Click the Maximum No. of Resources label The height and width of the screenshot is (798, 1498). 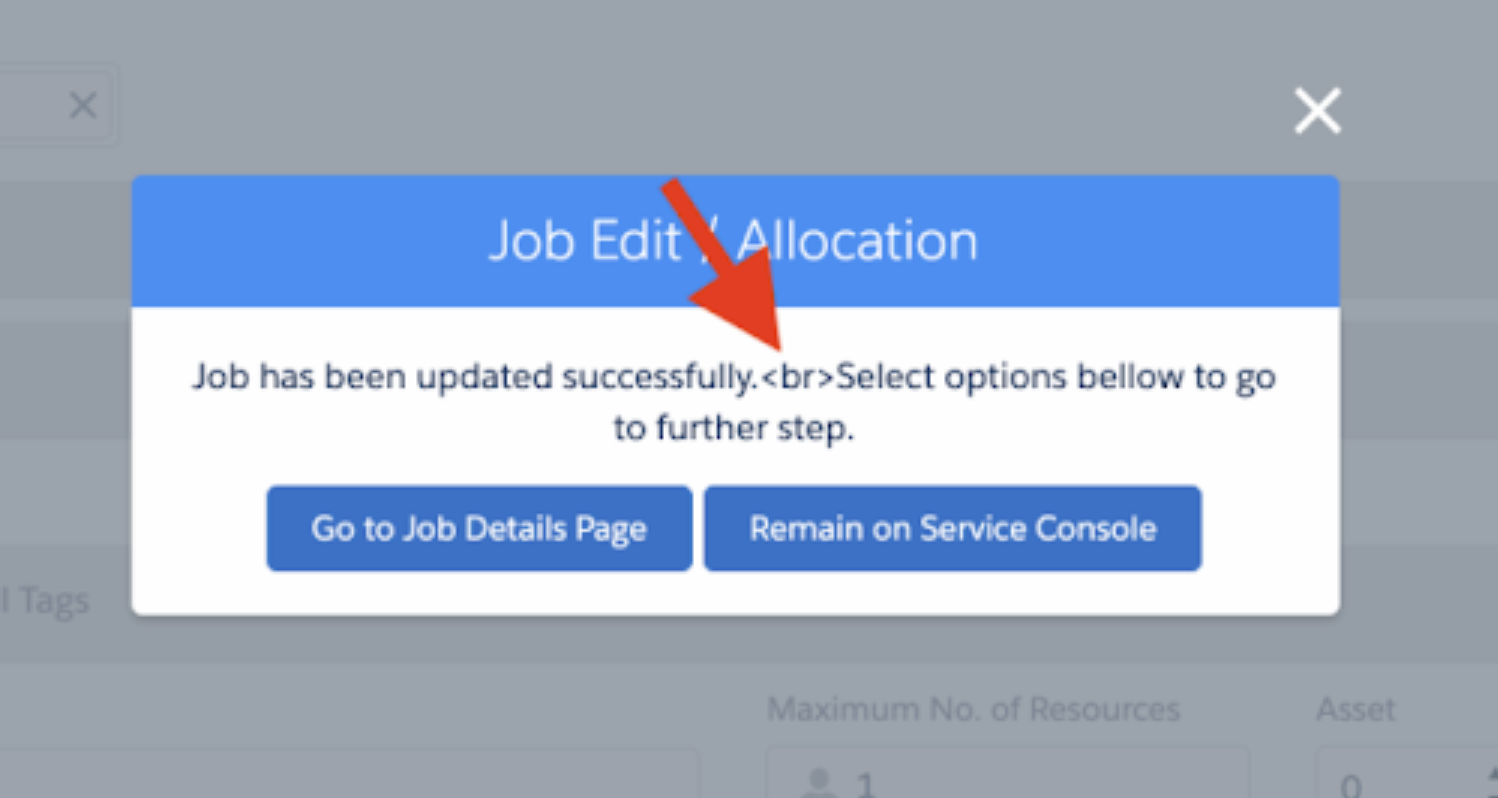tap(973, 710)
